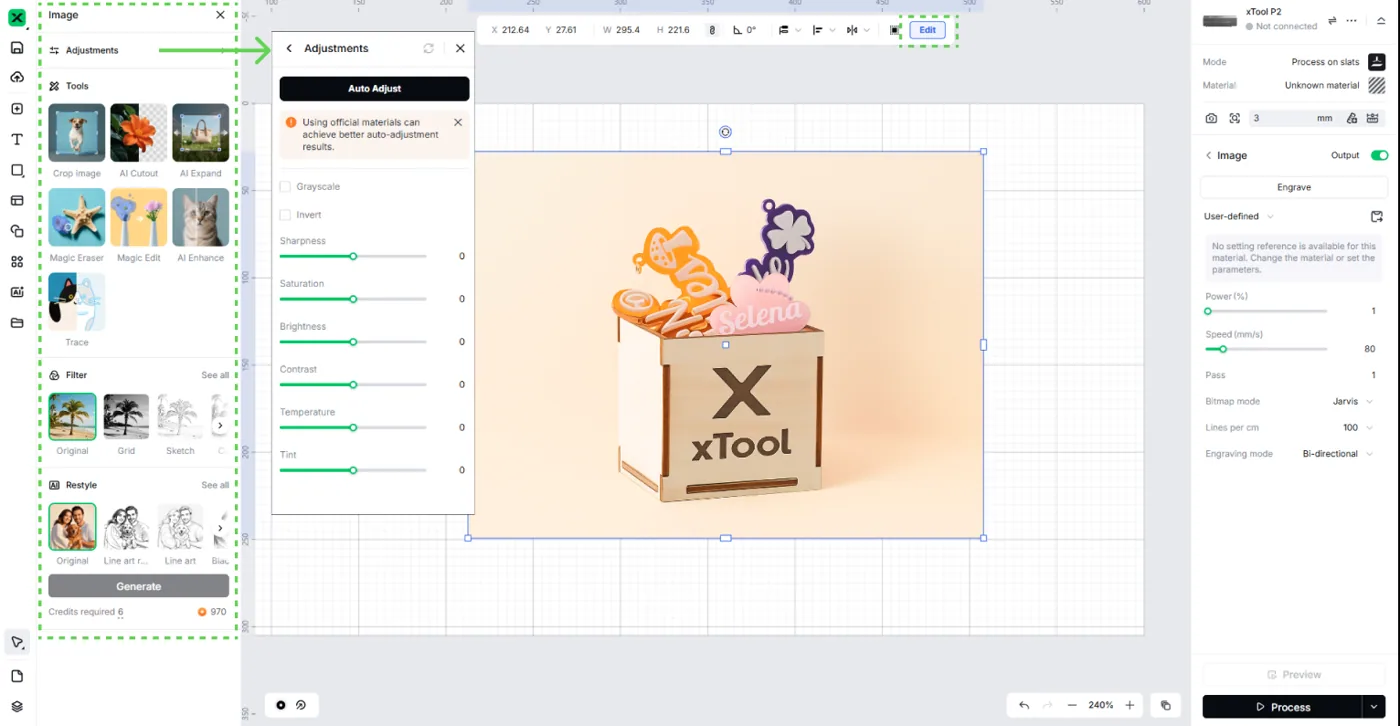This screenshot has height=726, width=1400.
Task: Click the Unknown material striped icon
Action: click(1377, 85)
